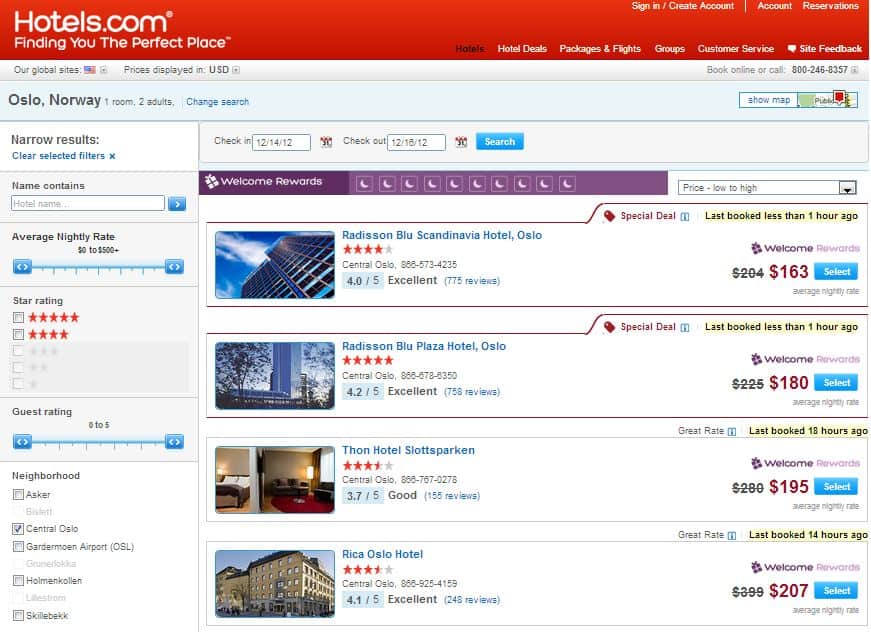Screen dimensions: 871x632
Task: Open Customer Service tab
Action: pyautogui.click(x=735, y=49)
